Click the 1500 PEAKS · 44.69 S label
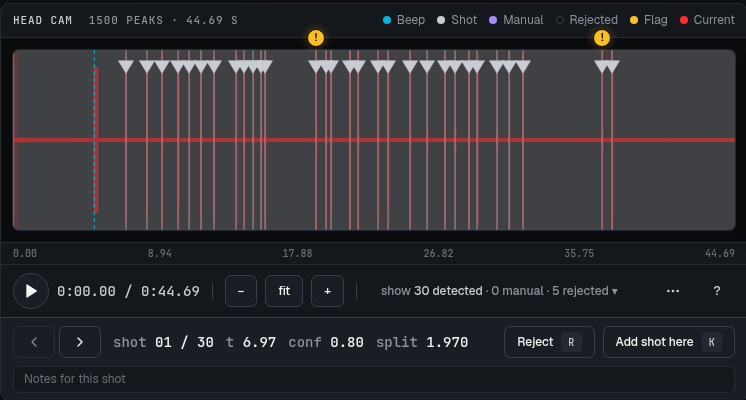Image resolution: width=746 pixels, height=400 pixels. click(163, 20)
